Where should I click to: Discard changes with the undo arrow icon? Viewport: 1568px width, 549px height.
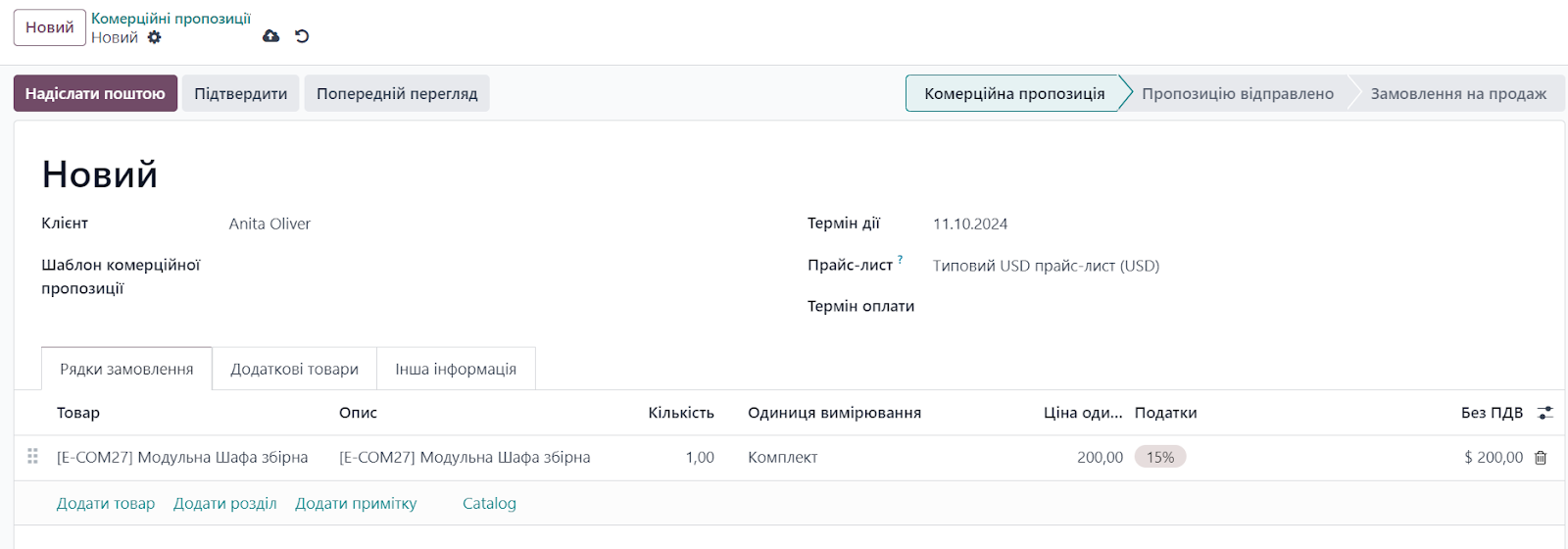click(302, 36)
